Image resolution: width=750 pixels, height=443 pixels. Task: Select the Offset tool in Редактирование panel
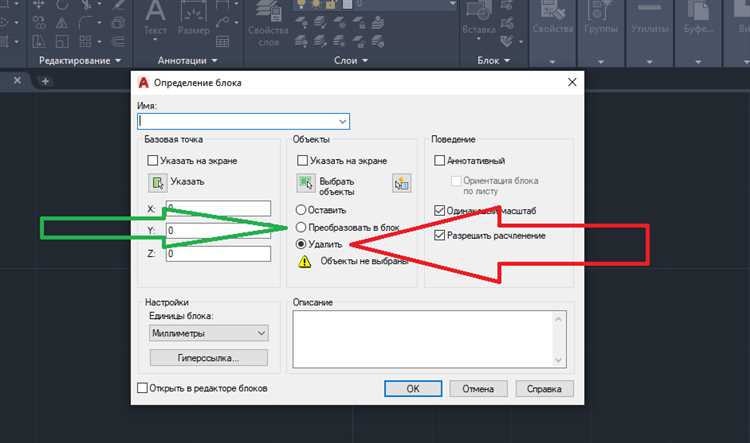[x=118, y=42]
